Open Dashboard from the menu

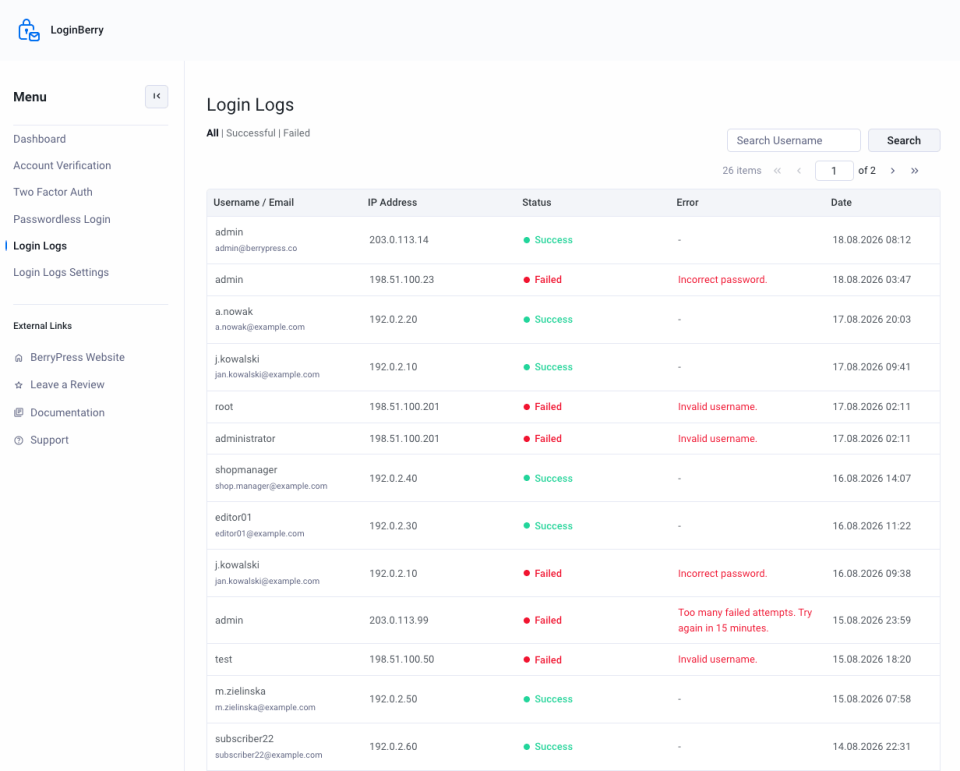point(40,139)
